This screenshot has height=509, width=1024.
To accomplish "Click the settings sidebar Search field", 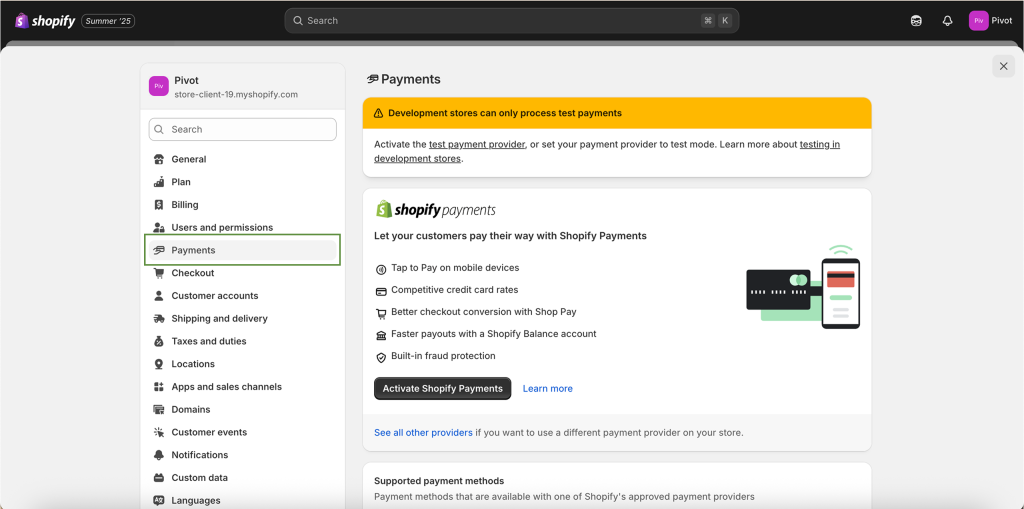I will pos(242,129).
